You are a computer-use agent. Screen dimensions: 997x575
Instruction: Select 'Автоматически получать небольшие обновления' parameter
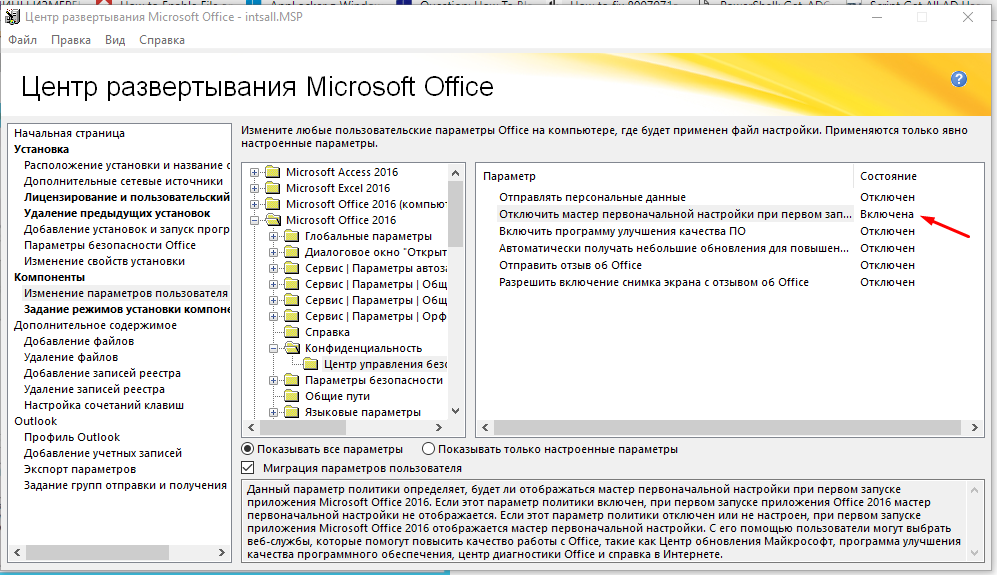point(674,248)
